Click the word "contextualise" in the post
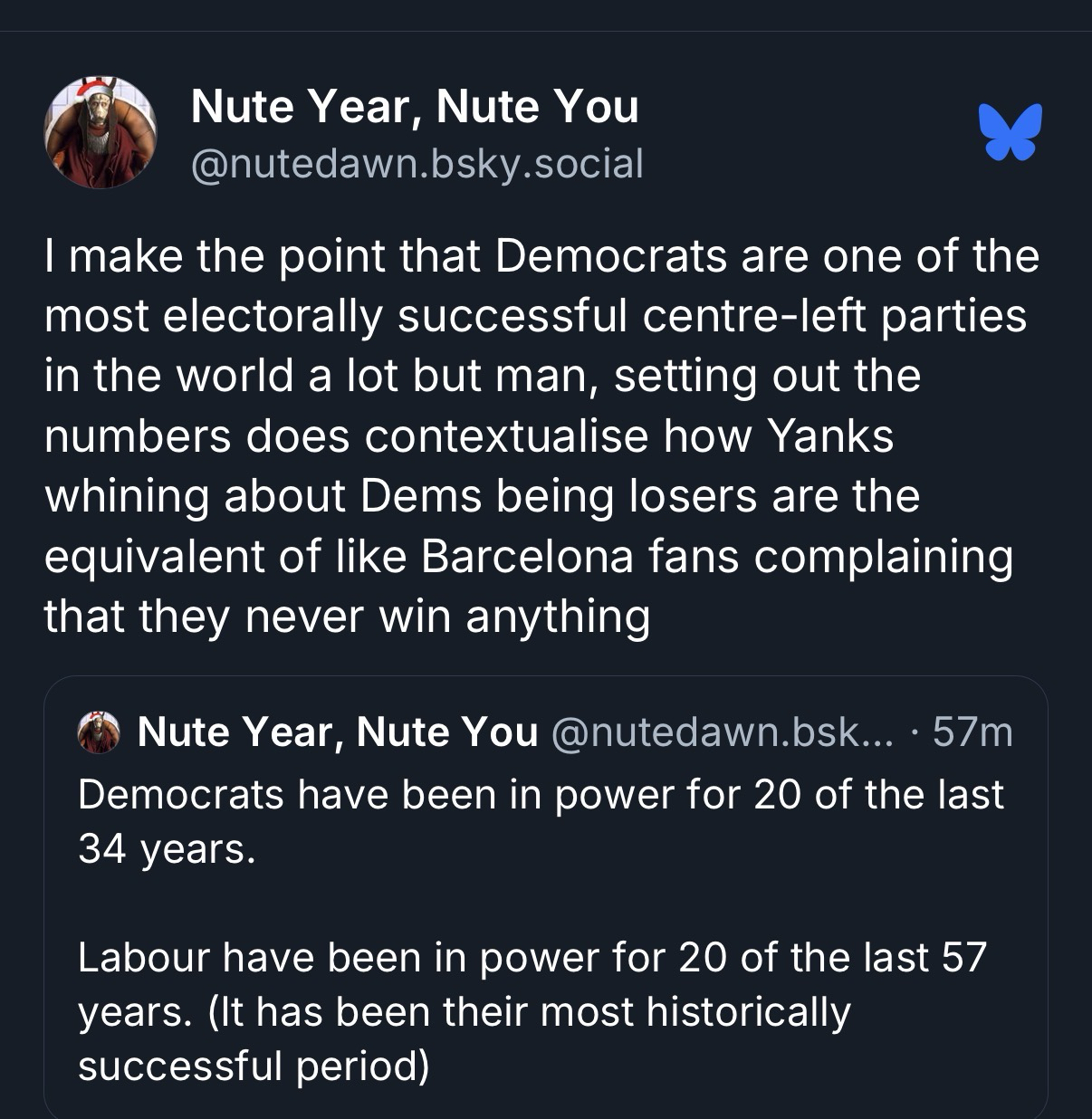1092x1119 pixels. (507, 436)
